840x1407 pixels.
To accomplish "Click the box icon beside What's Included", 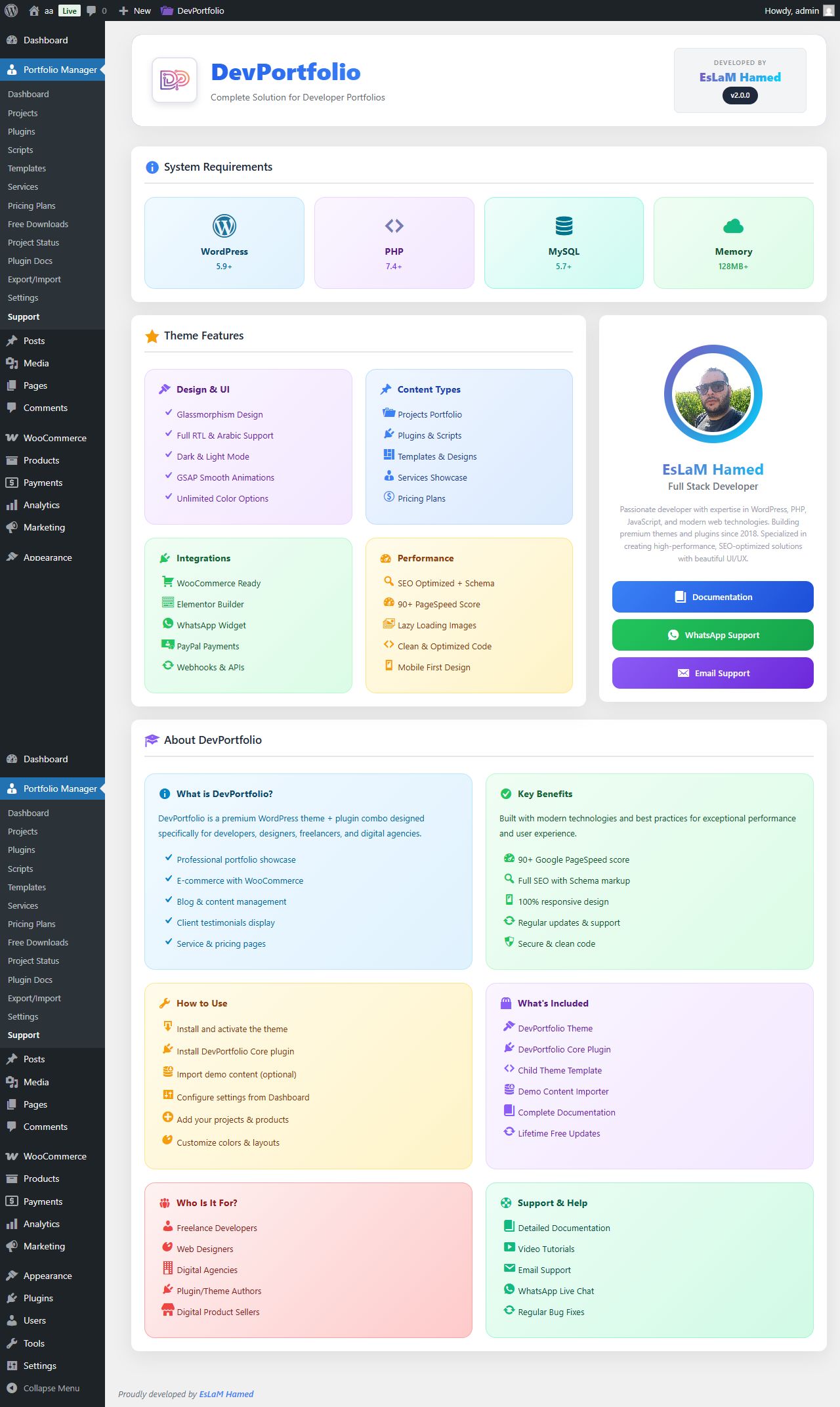I will (x=506, y=1003).
